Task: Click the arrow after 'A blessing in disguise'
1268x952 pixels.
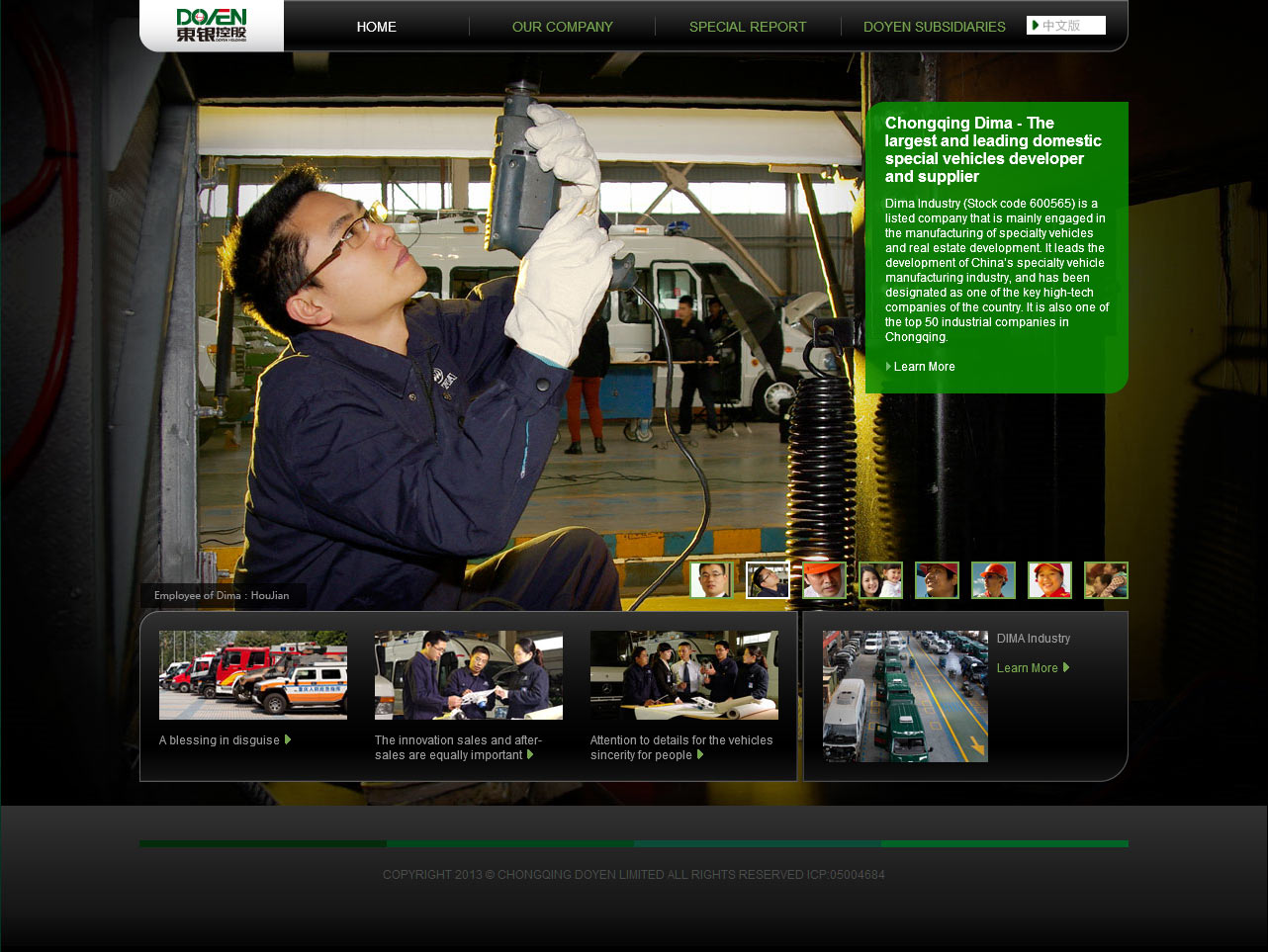Action: click(288, 739)
